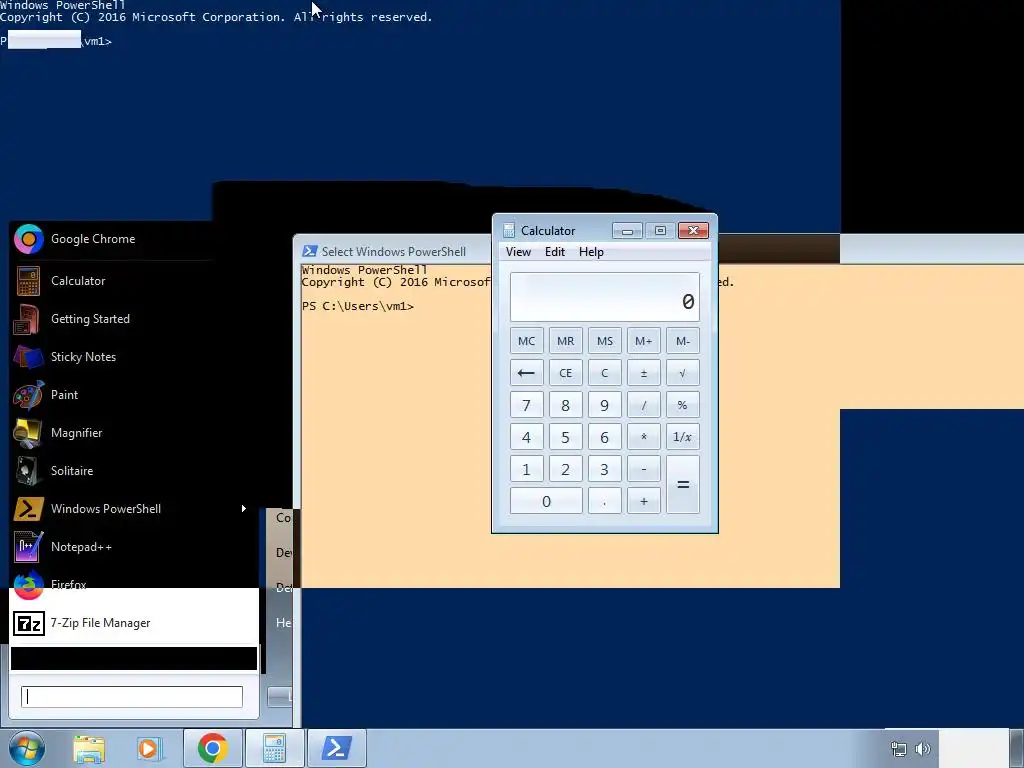Expand Windows PowerShell submenu arrow
Viewport: 1024px width, 768px height.
click(244, 509)
